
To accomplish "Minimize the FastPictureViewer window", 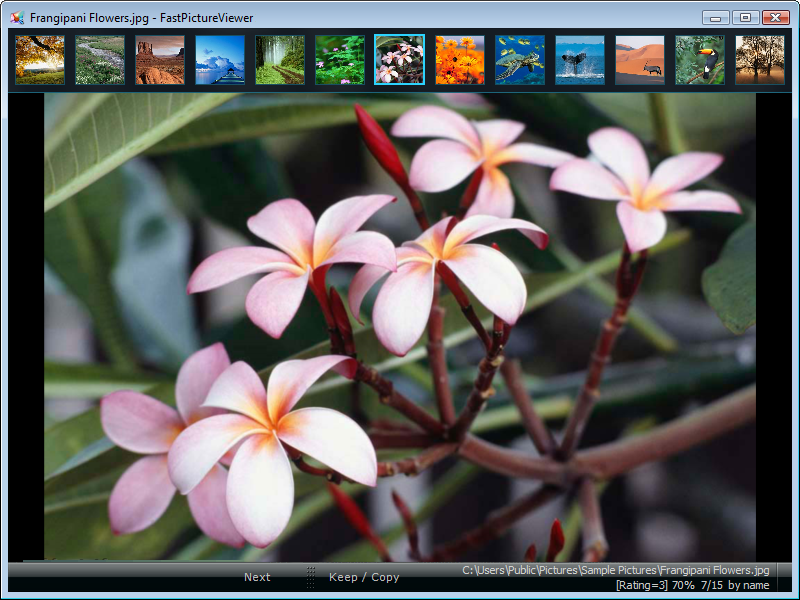I will 715,18.
